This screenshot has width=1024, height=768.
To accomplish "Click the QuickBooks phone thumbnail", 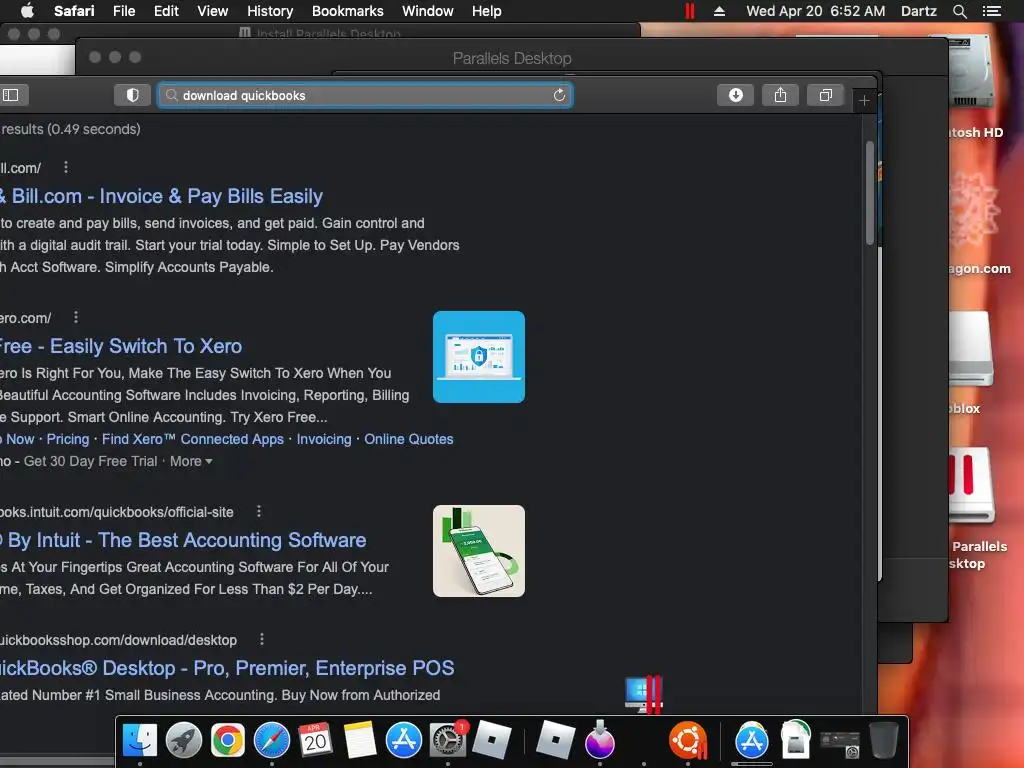I will click(479, 551).
